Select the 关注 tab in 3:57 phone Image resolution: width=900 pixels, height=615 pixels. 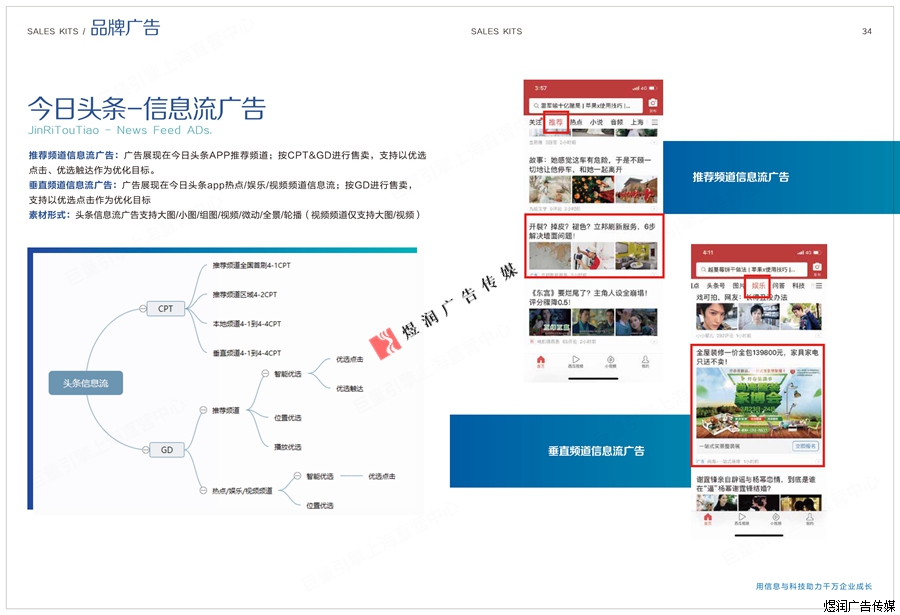pyautogui.click(x=535, y=122)
